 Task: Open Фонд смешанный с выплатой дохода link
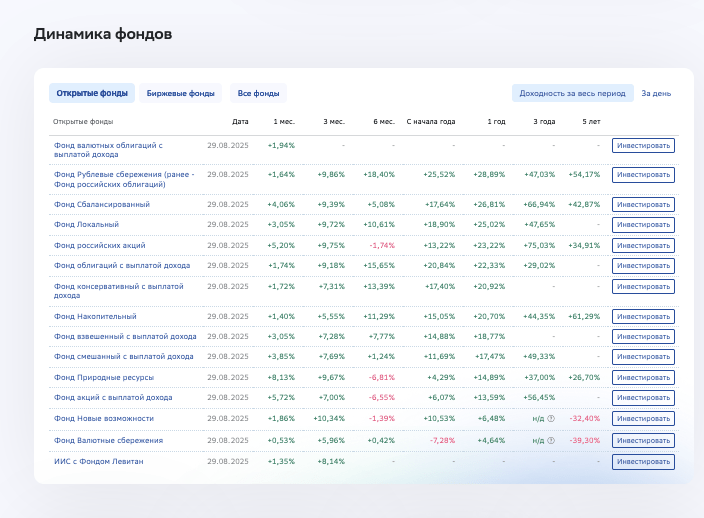click(124, 356)
